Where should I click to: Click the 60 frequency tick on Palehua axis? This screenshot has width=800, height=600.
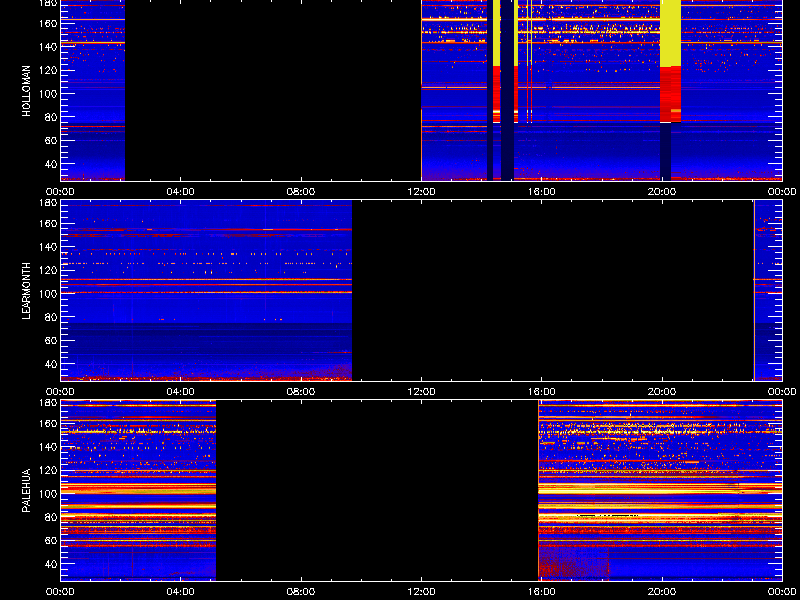click(50, 541)
